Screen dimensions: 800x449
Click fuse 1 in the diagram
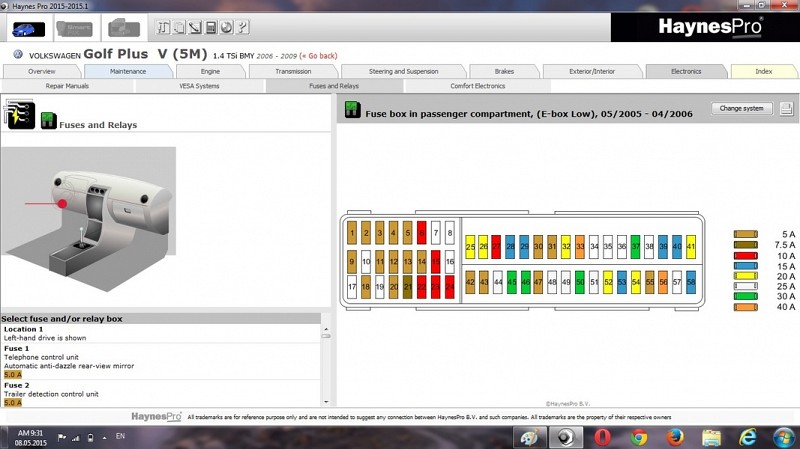(352, 233)
